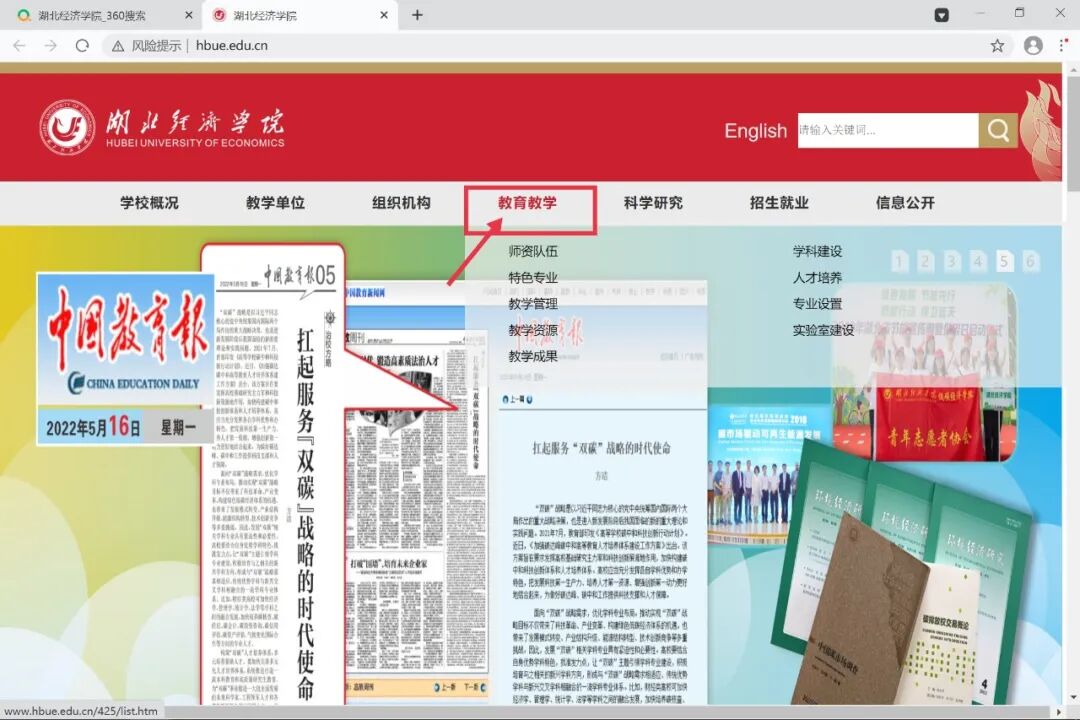Select 教学成果 submenu item

pyautogui.click(x=533, y=356)
